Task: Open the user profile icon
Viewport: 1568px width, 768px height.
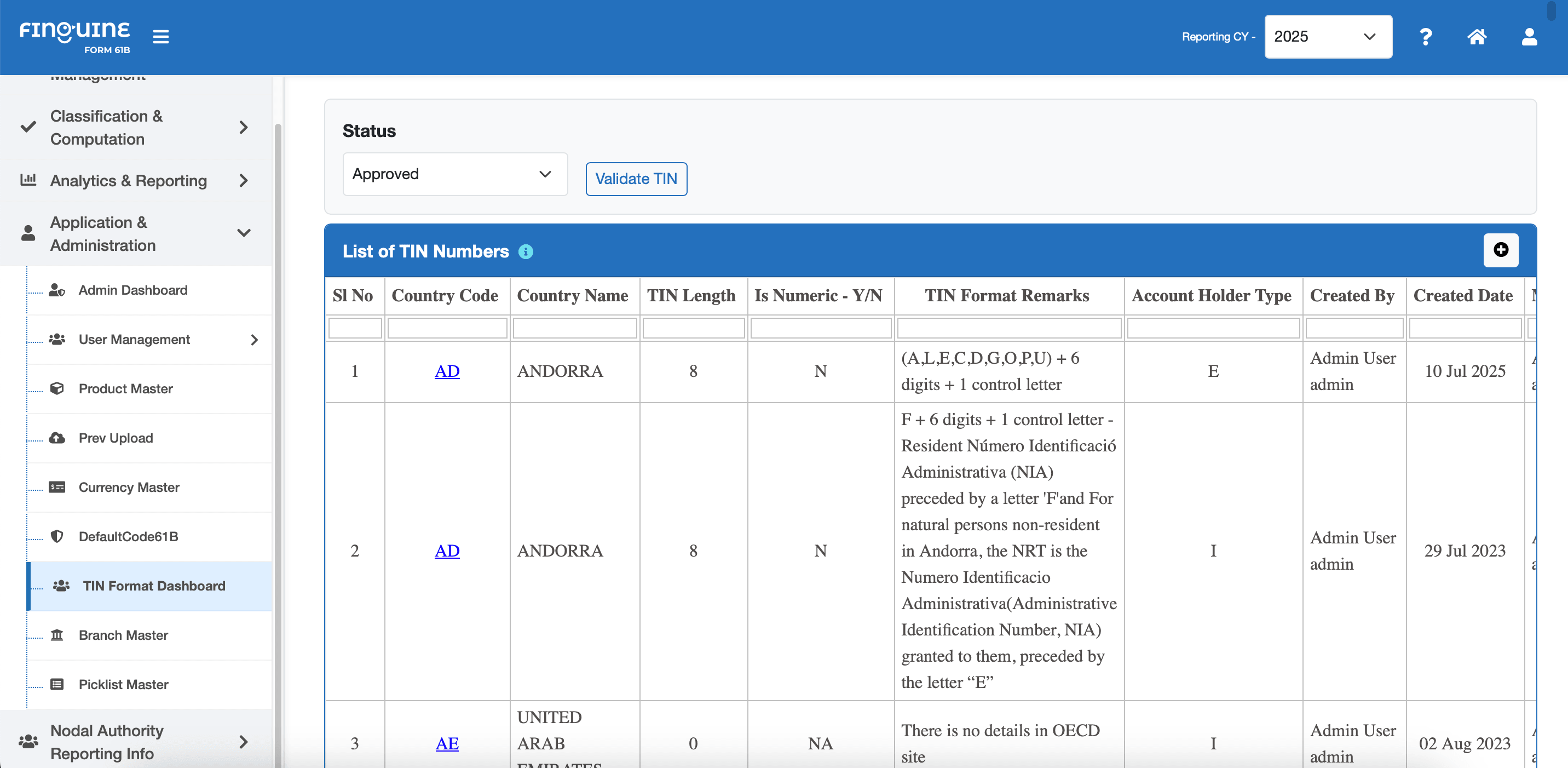Action: [x=1529, y=37]
